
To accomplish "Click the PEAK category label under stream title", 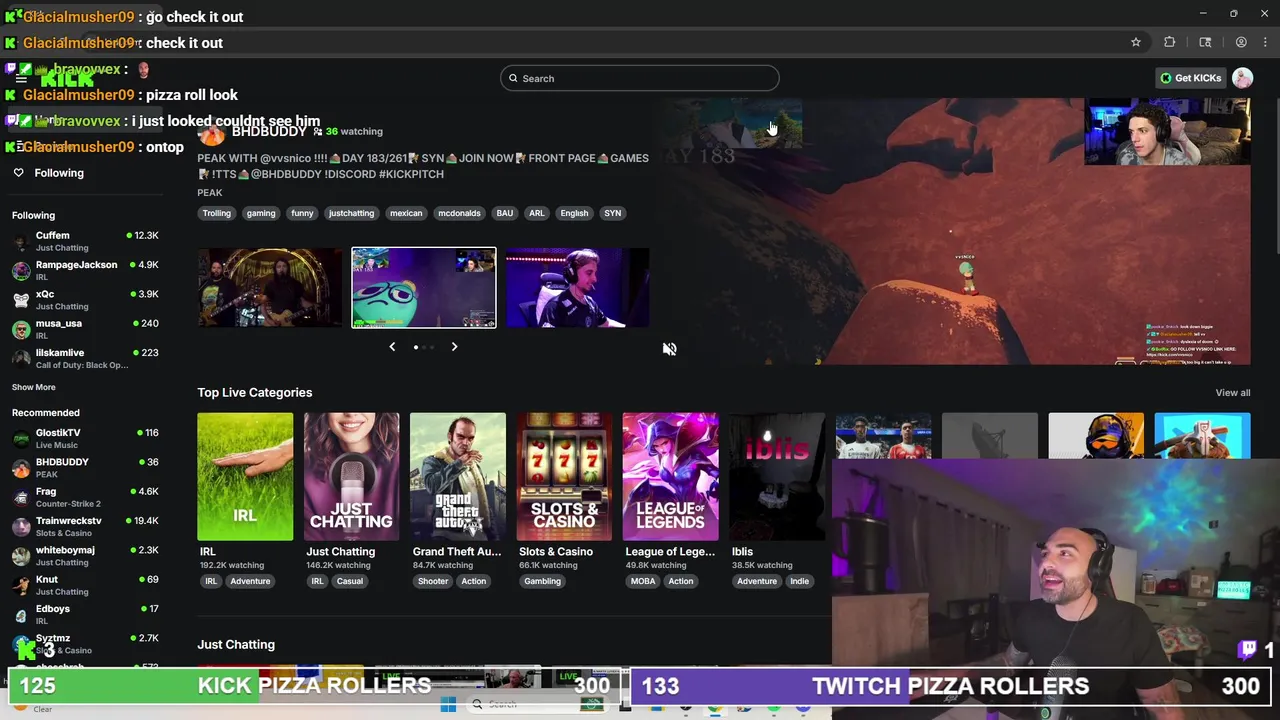I will tap(210, 193).
